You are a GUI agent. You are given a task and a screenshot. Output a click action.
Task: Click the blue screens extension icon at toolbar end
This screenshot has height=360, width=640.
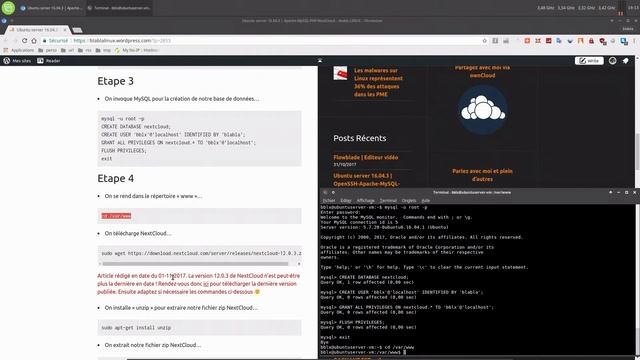(624, 41)
